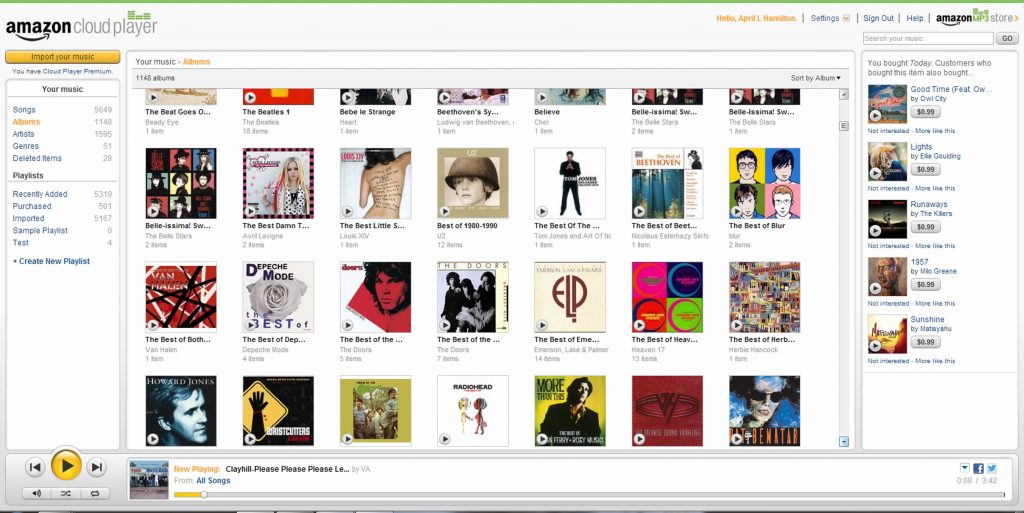Share now playing song on Facebook
The height and width of the screenshot is (513, 1024).
coord(978,468)
